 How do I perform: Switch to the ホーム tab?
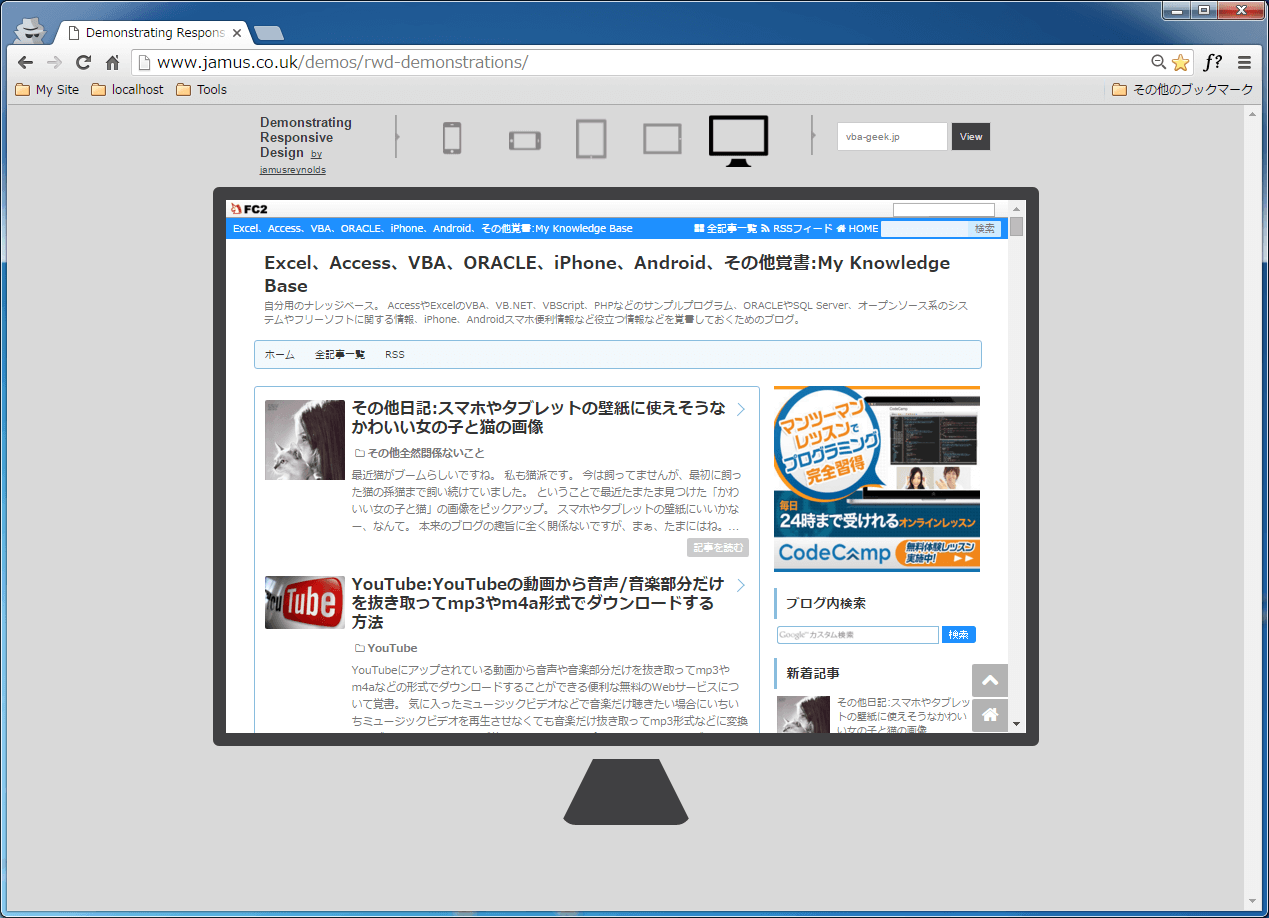coord(279,354)
